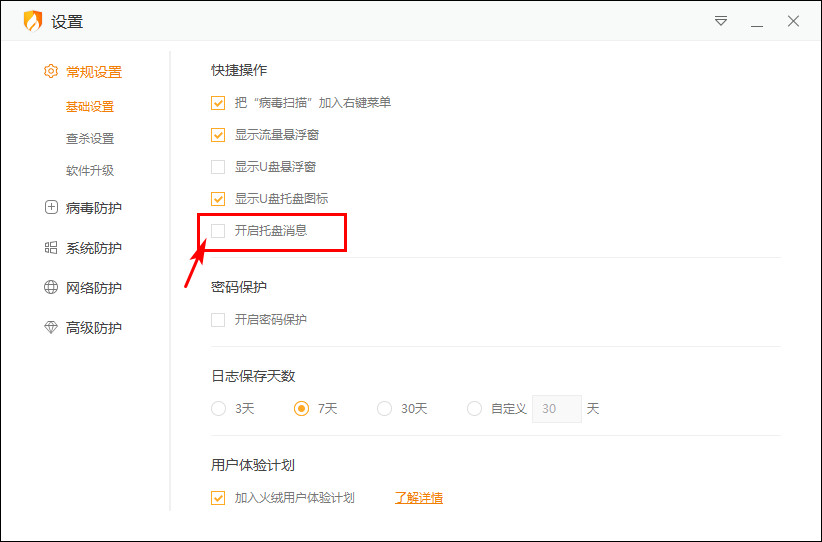Open the title bar dropdown menu icon
This screenshot has height=542, width=822.
point(720,21)
